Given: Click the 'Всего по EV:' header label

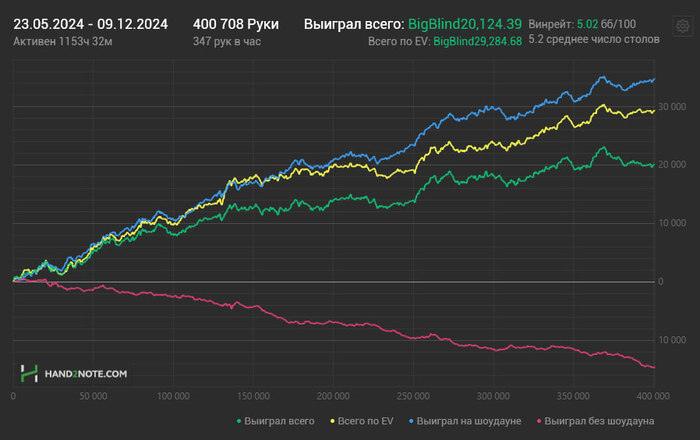Looking at the screenshot, I should pos(399,42).
